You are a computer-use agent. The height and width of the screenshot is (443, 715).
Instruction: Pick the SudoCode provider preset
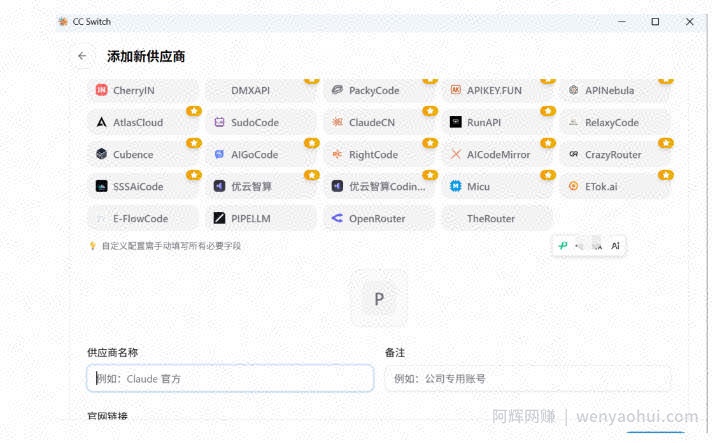(x=261, y=122)
